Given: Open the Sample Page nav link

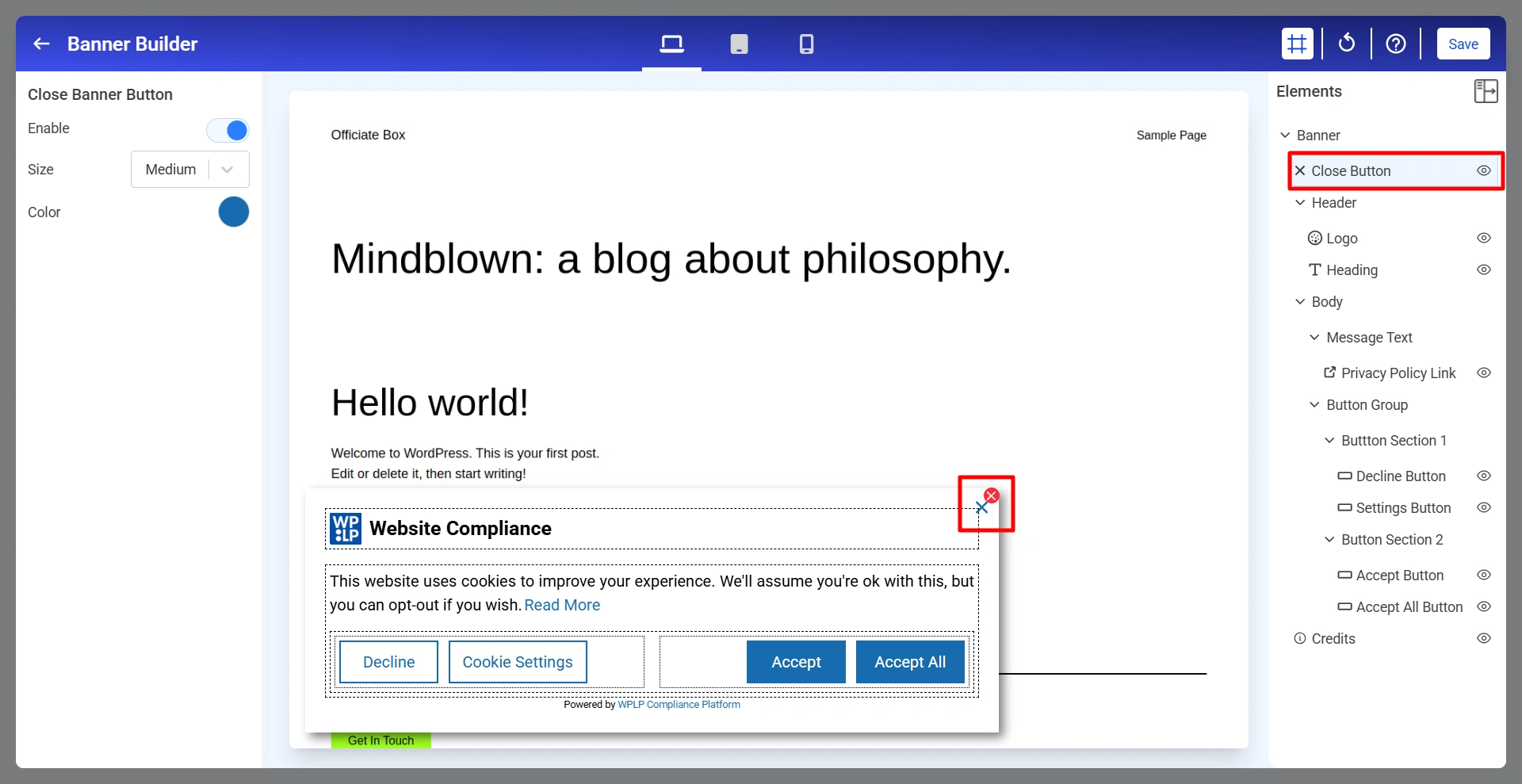Looking at the screenshot, I should (x=1171, y=136).
